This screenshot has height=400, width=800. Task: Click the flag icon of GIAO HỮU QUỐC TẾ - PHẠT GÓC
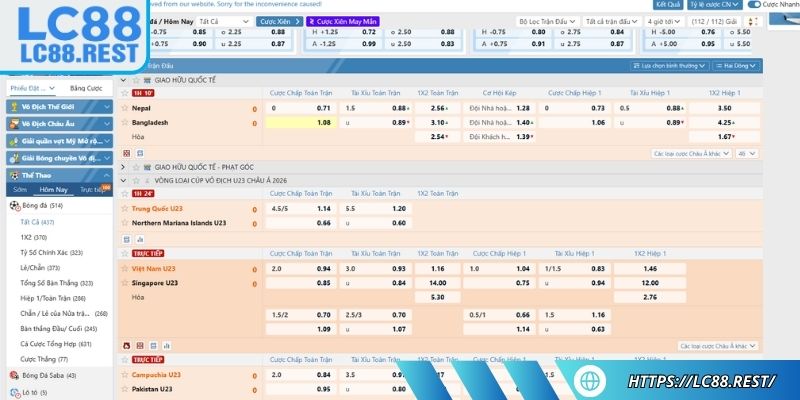pyautogui.click(x=147, y=167)
